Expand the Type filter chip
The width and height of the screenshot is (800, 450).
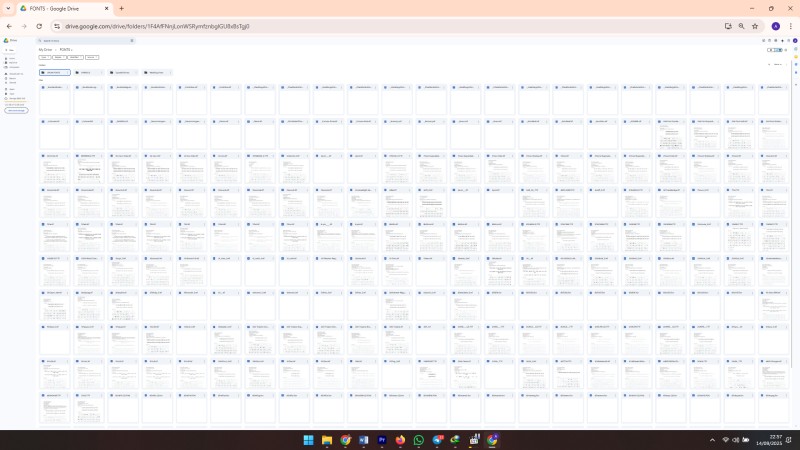45,57
